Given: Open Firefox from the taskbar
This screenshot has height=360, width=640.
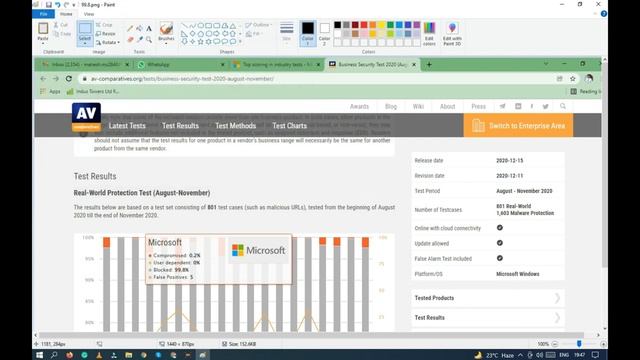Looking at the screenshot, I should 69,355.
